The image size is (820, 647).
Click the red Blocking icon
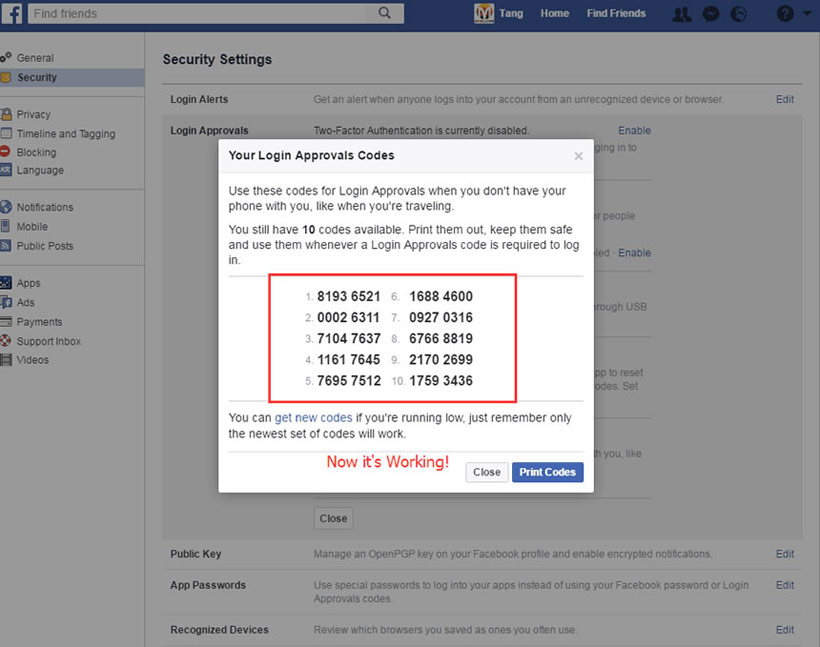tap(5, 152)
